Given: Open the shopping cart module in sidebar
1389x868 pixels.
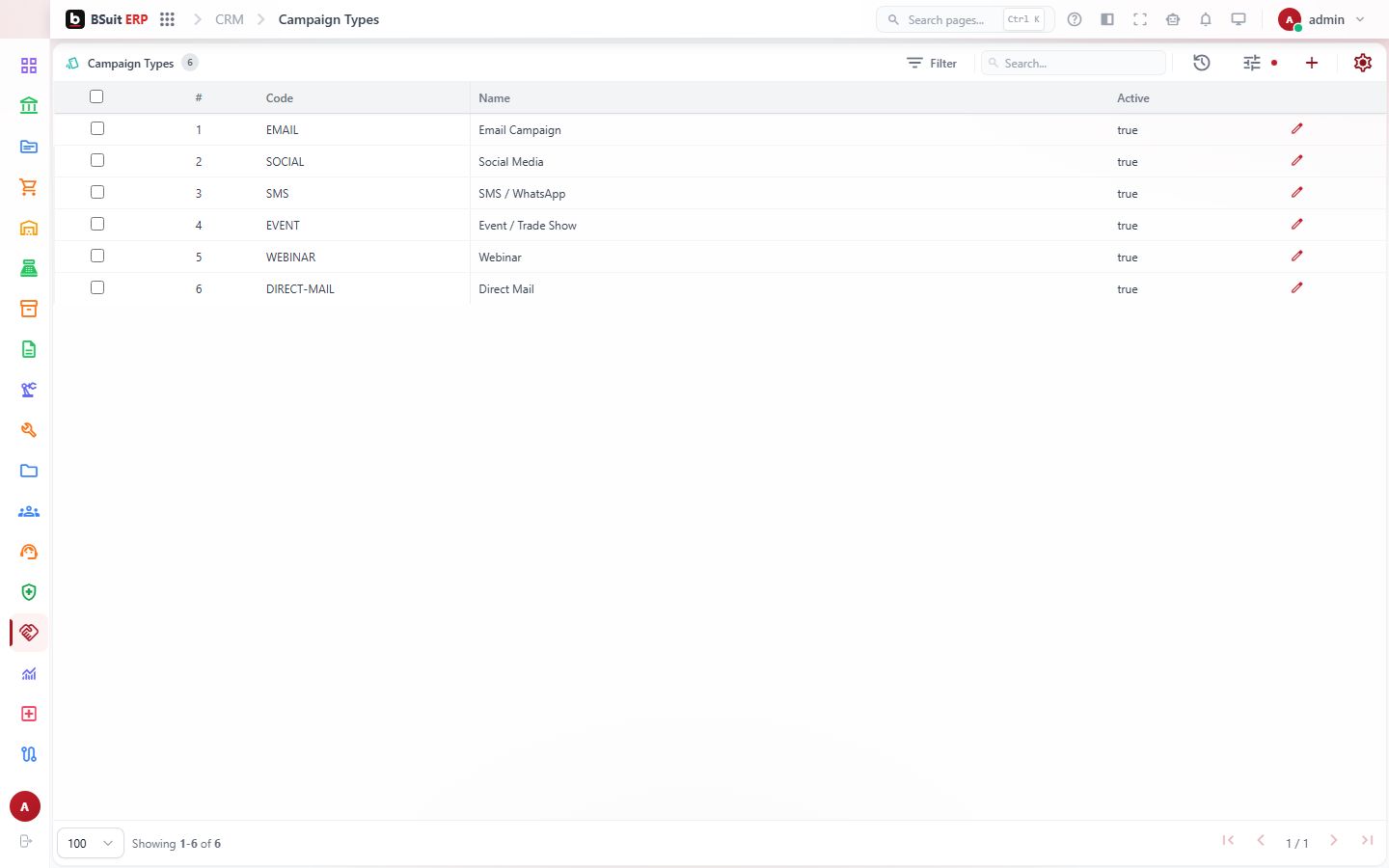Looking at the screenshot, I should (29, 187).
